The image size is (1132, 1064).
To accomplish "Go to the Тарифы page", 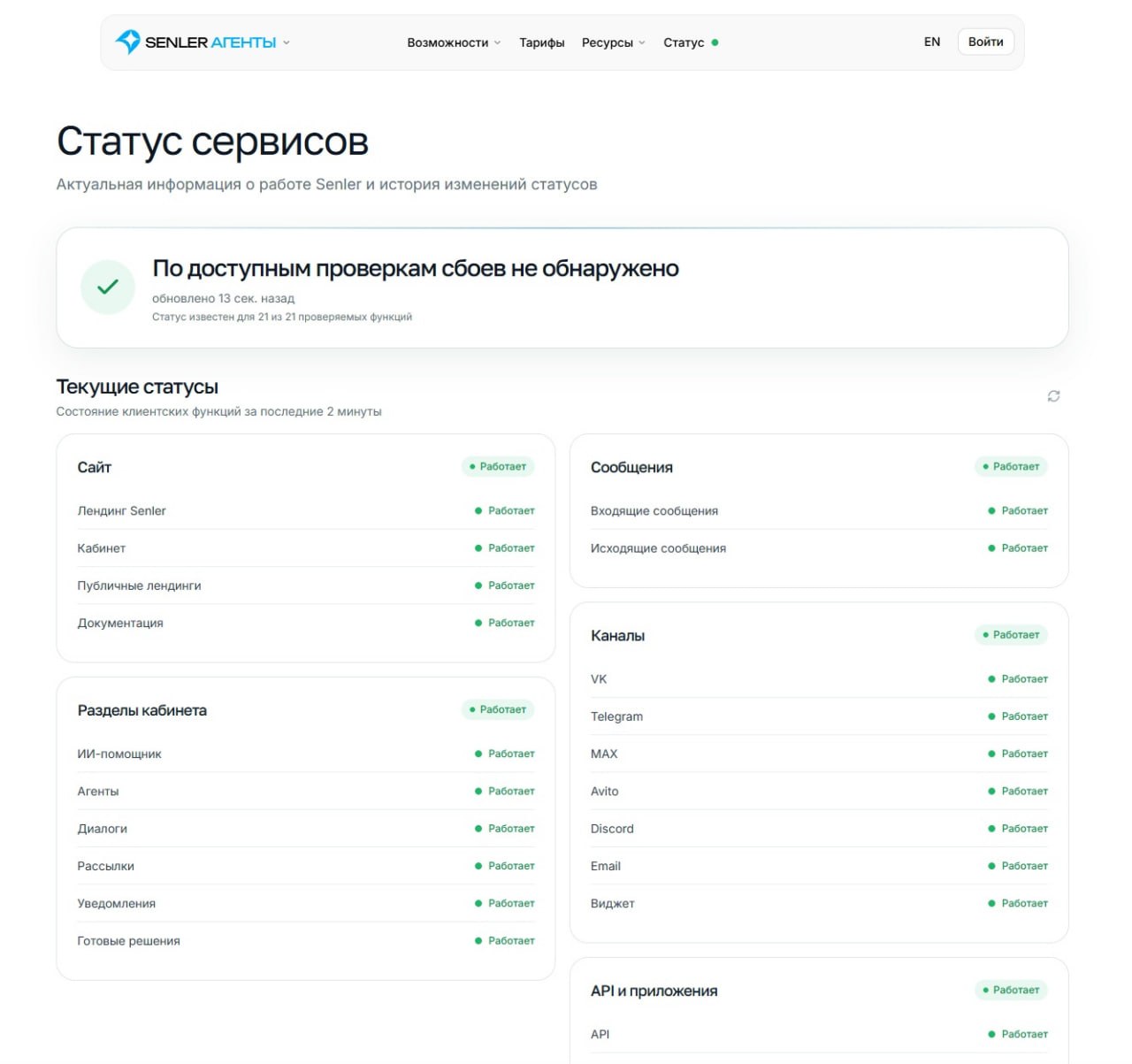I will click(x=542, y=42).
